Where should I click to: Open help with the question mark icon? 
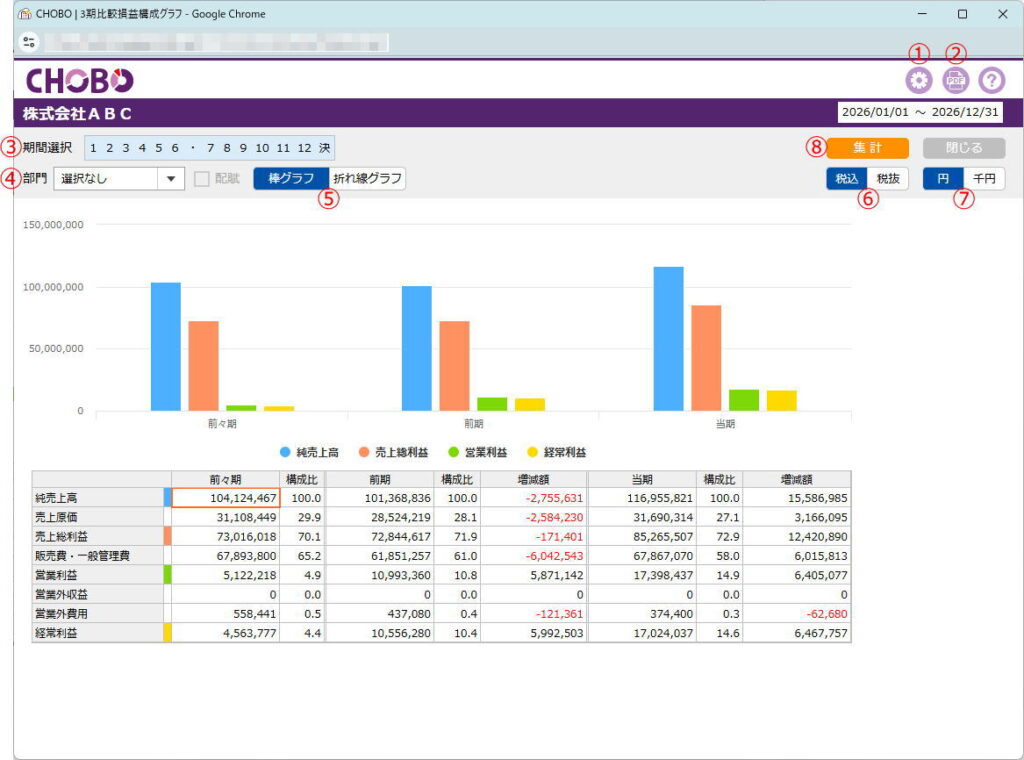coord(991,81)
